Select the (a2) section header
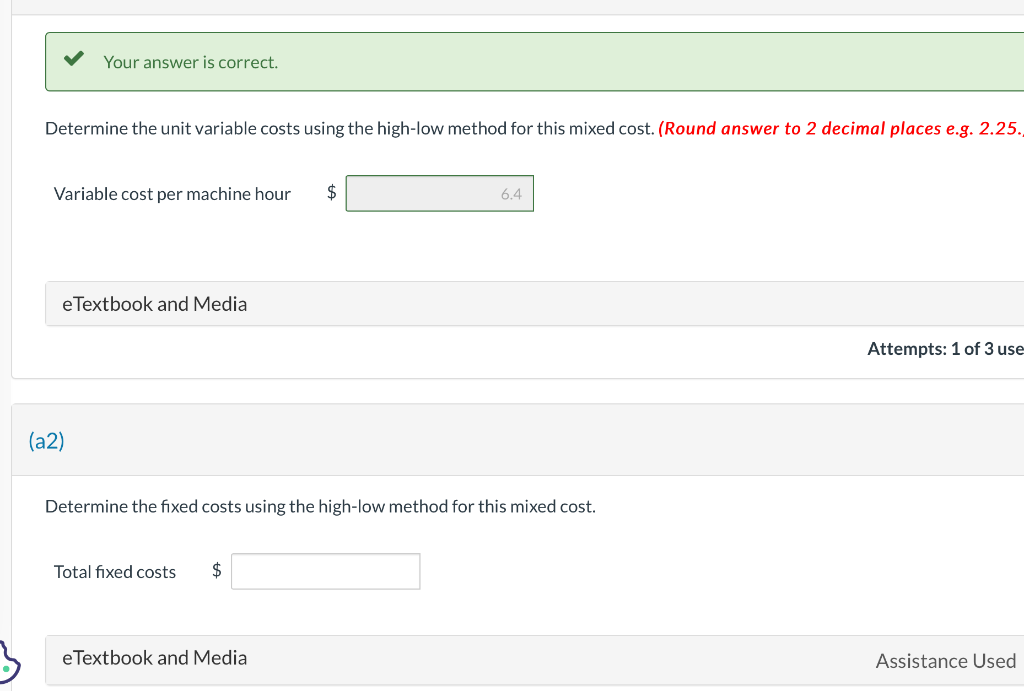Image resolution: width=1024 pixels, height=691 pixels. coord(46,441)
